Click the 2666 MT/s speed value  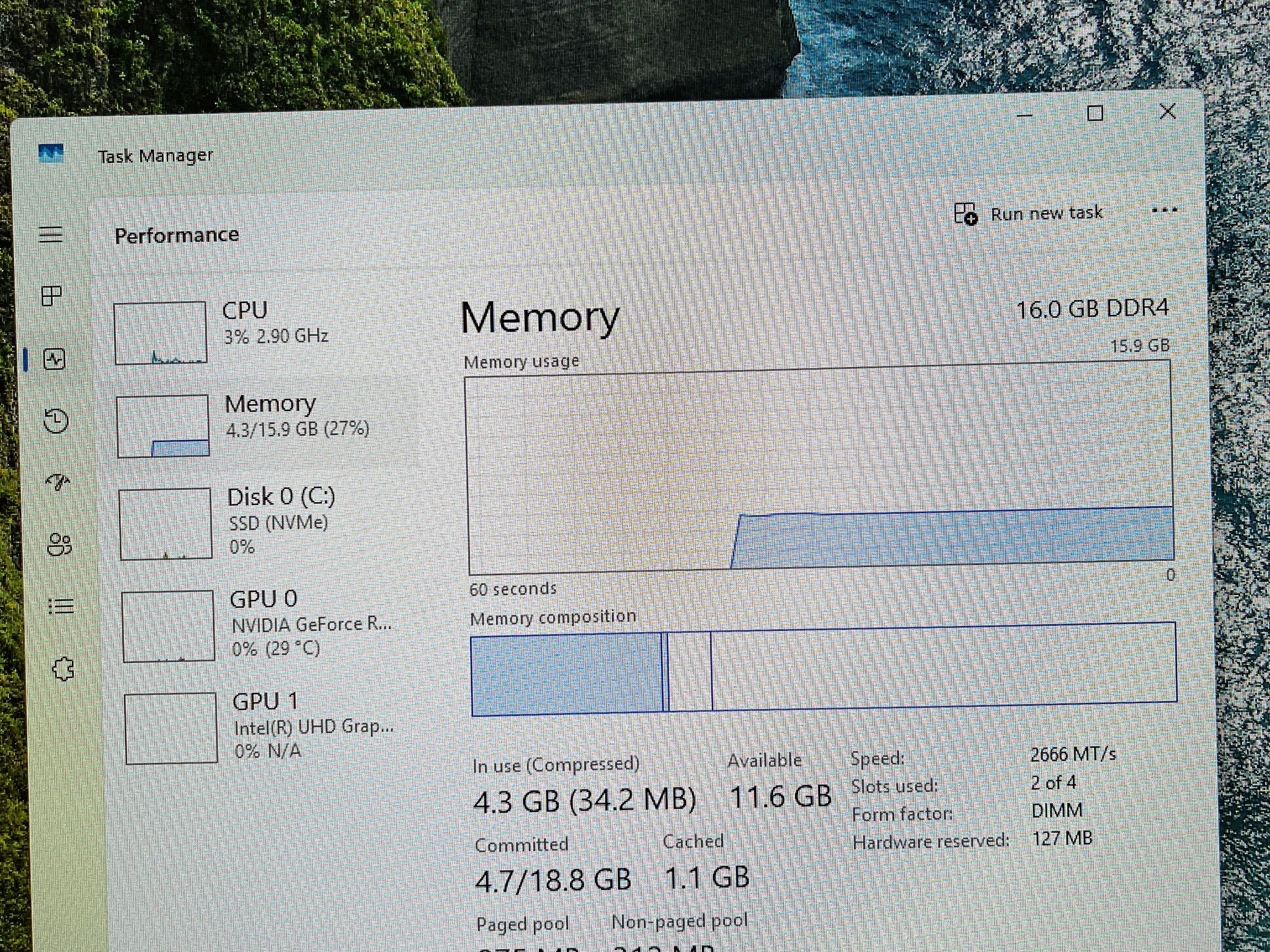(1073, 754)
